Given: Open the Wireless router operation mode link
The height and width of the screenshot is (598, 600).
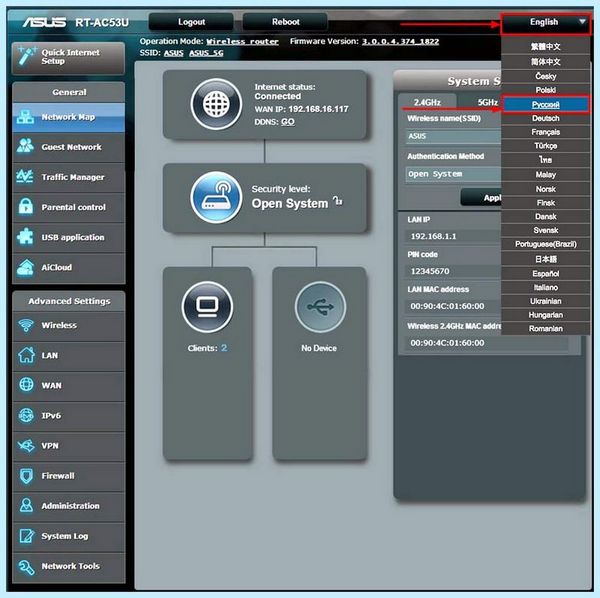Looking at the screenshot, I should [x=242, y=42].
